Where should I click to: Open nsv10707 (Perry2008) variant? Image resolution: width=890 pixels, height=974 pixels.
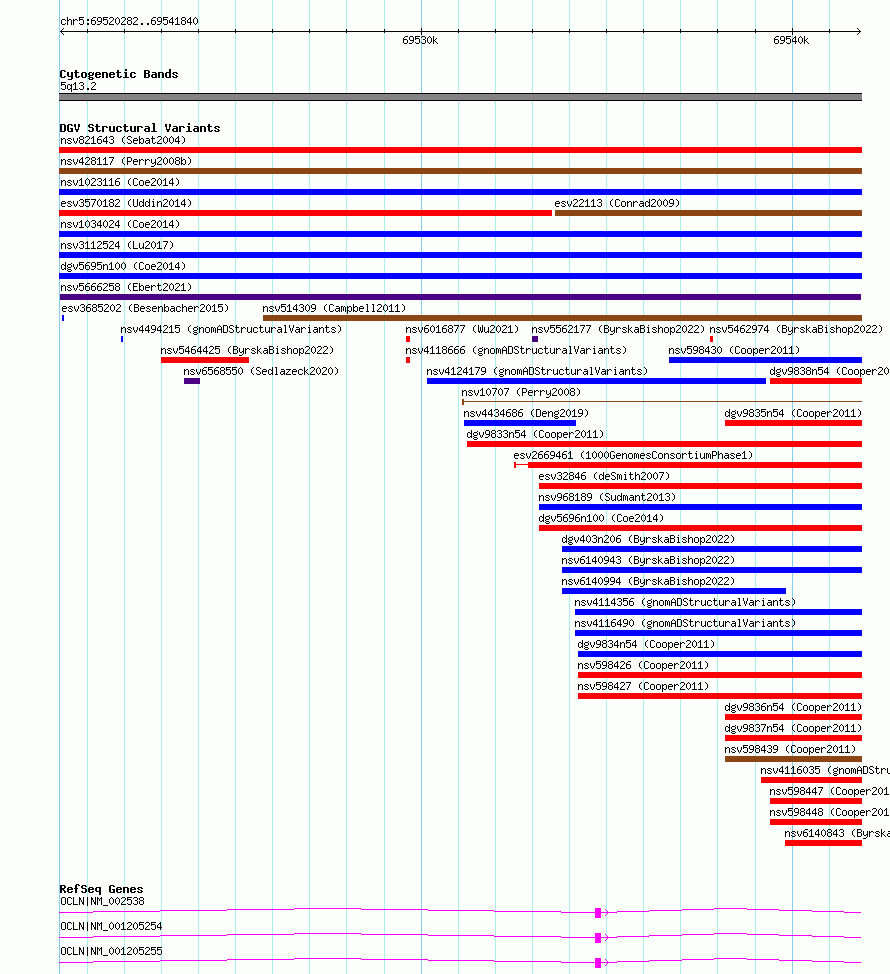click(x=521, y=393)
